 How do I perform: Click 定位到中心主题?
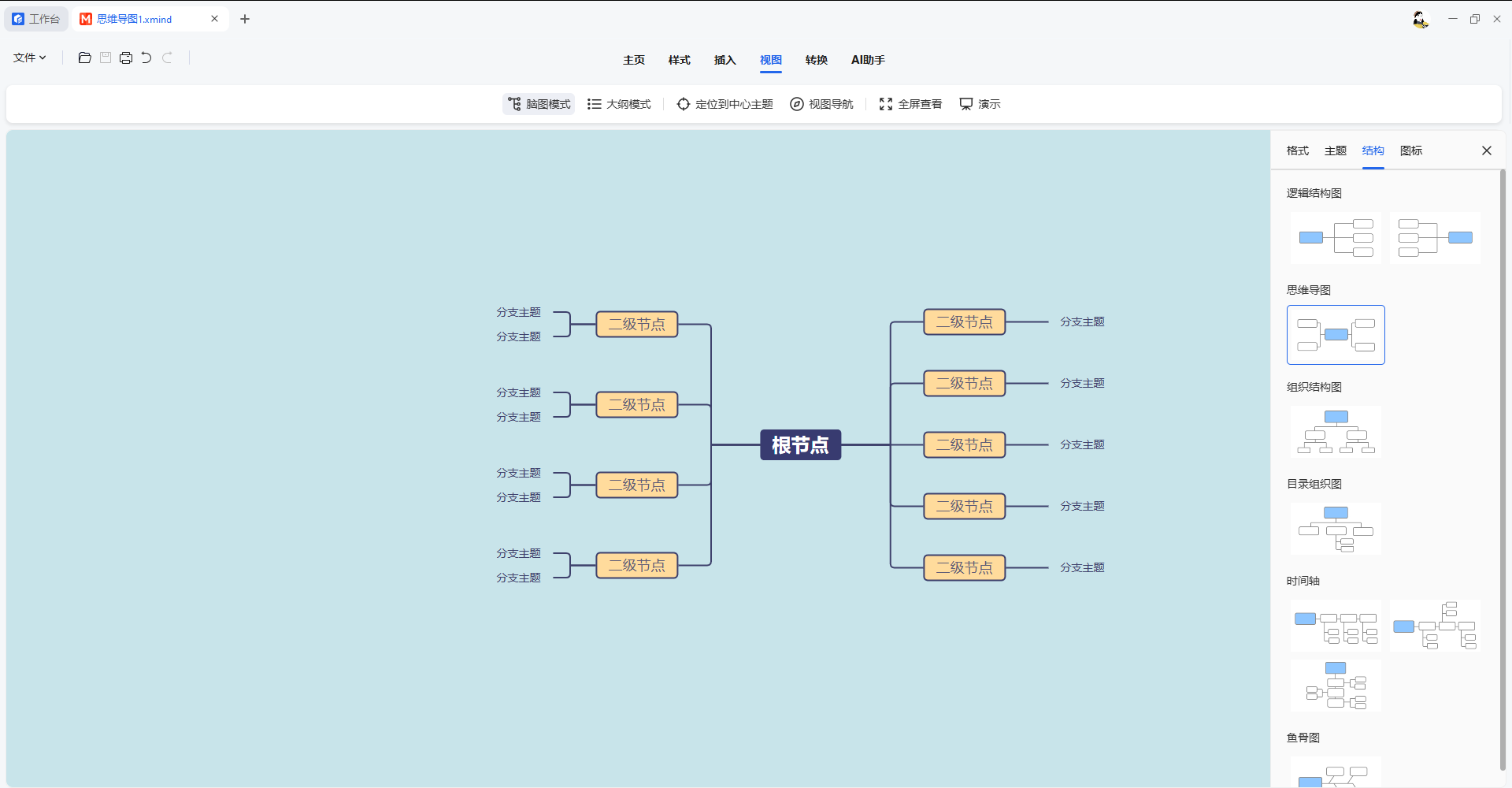[725, 104]
